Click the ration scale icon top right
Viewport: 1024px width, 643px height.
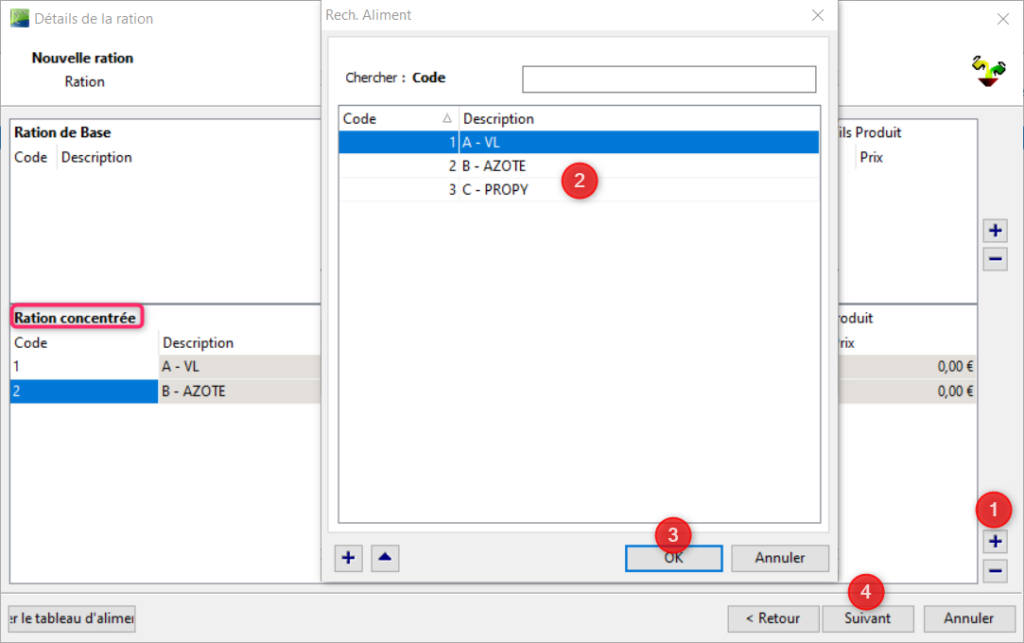tap(989, 71)
